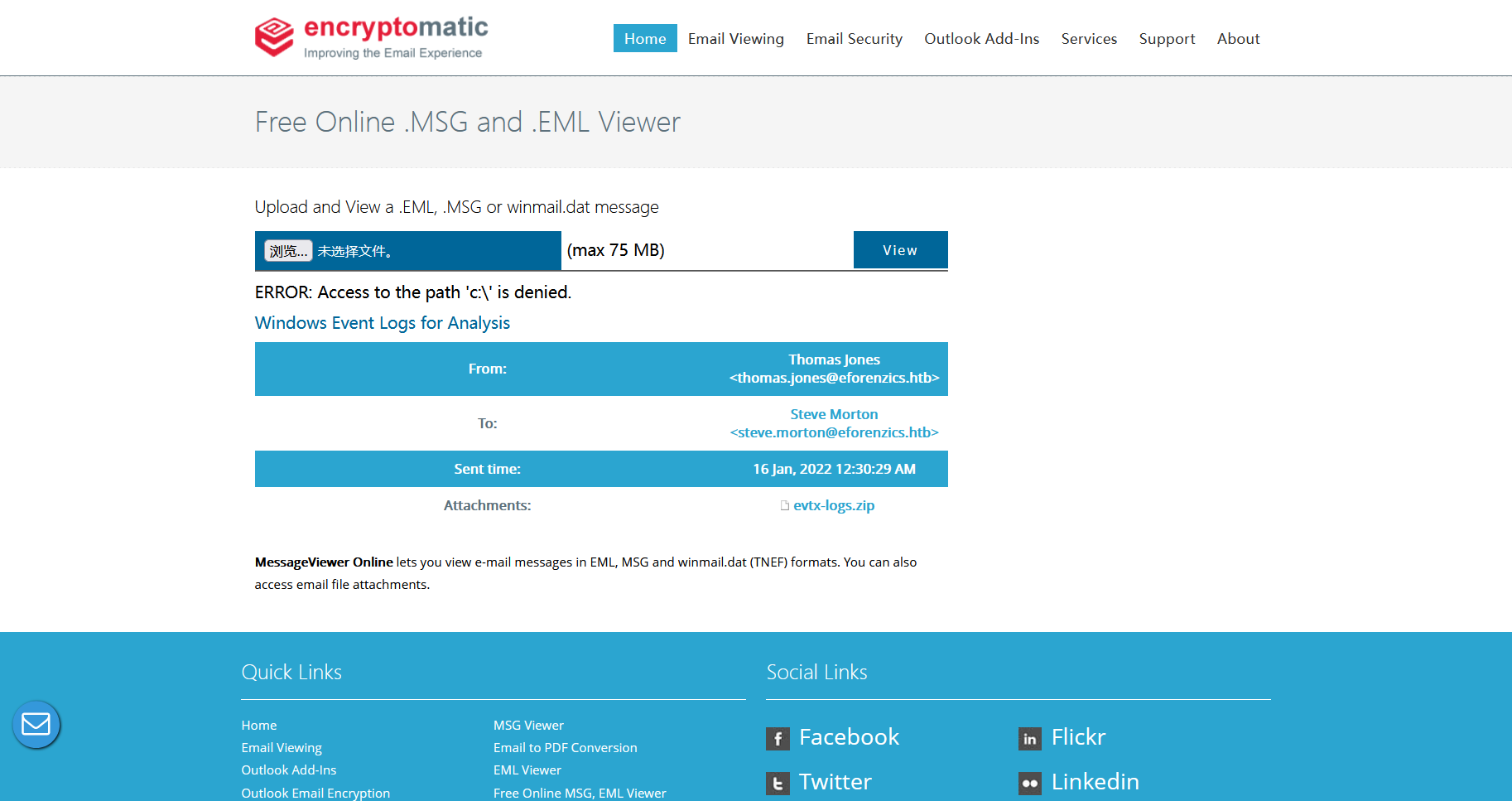This screenshot has width=1512, height=801.
Task: Open the Flickr text link
Action: point(1078,737)
